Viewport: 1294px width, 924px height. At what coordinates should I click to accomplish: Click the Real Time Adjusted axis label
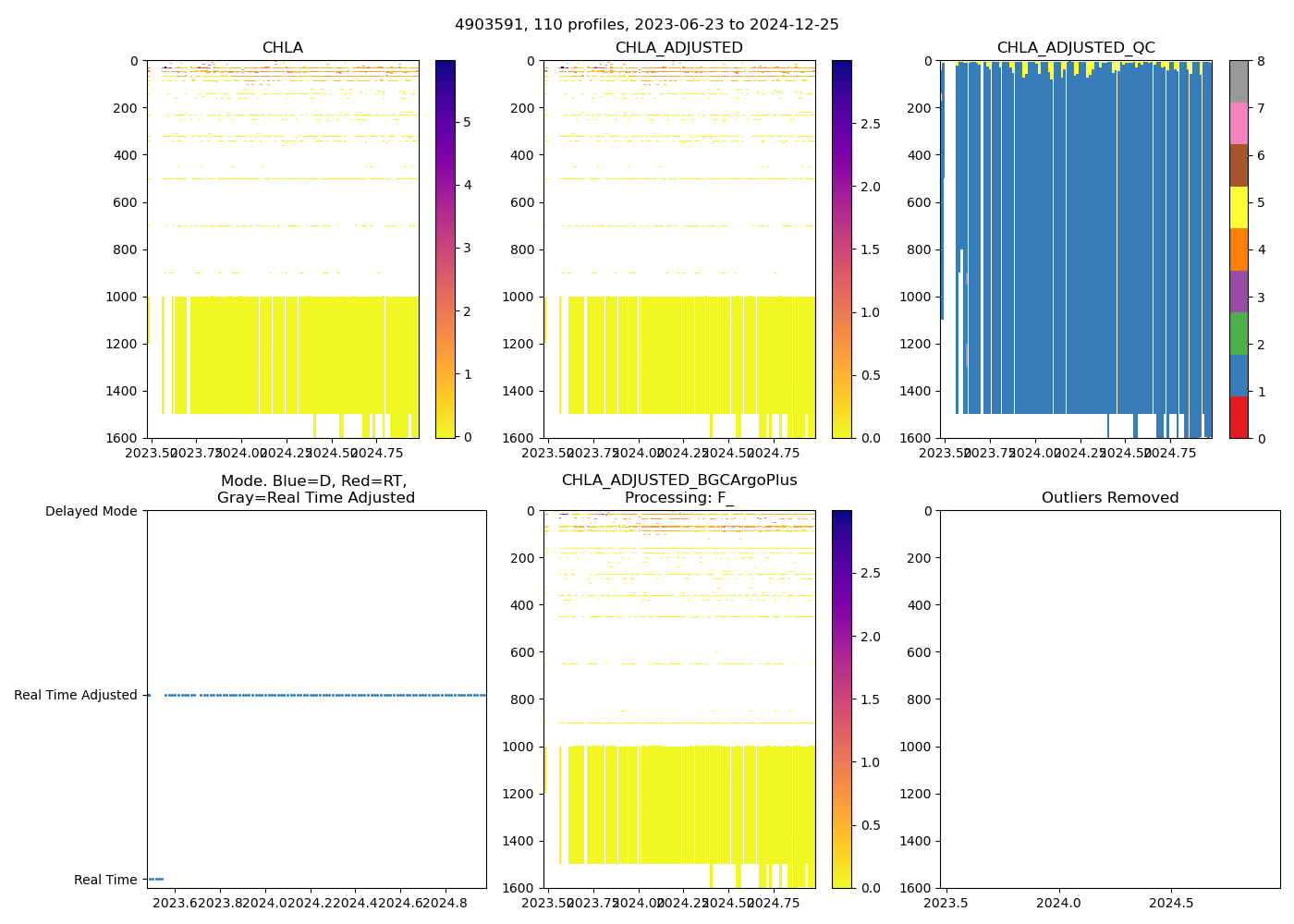[x=76, y=695]
